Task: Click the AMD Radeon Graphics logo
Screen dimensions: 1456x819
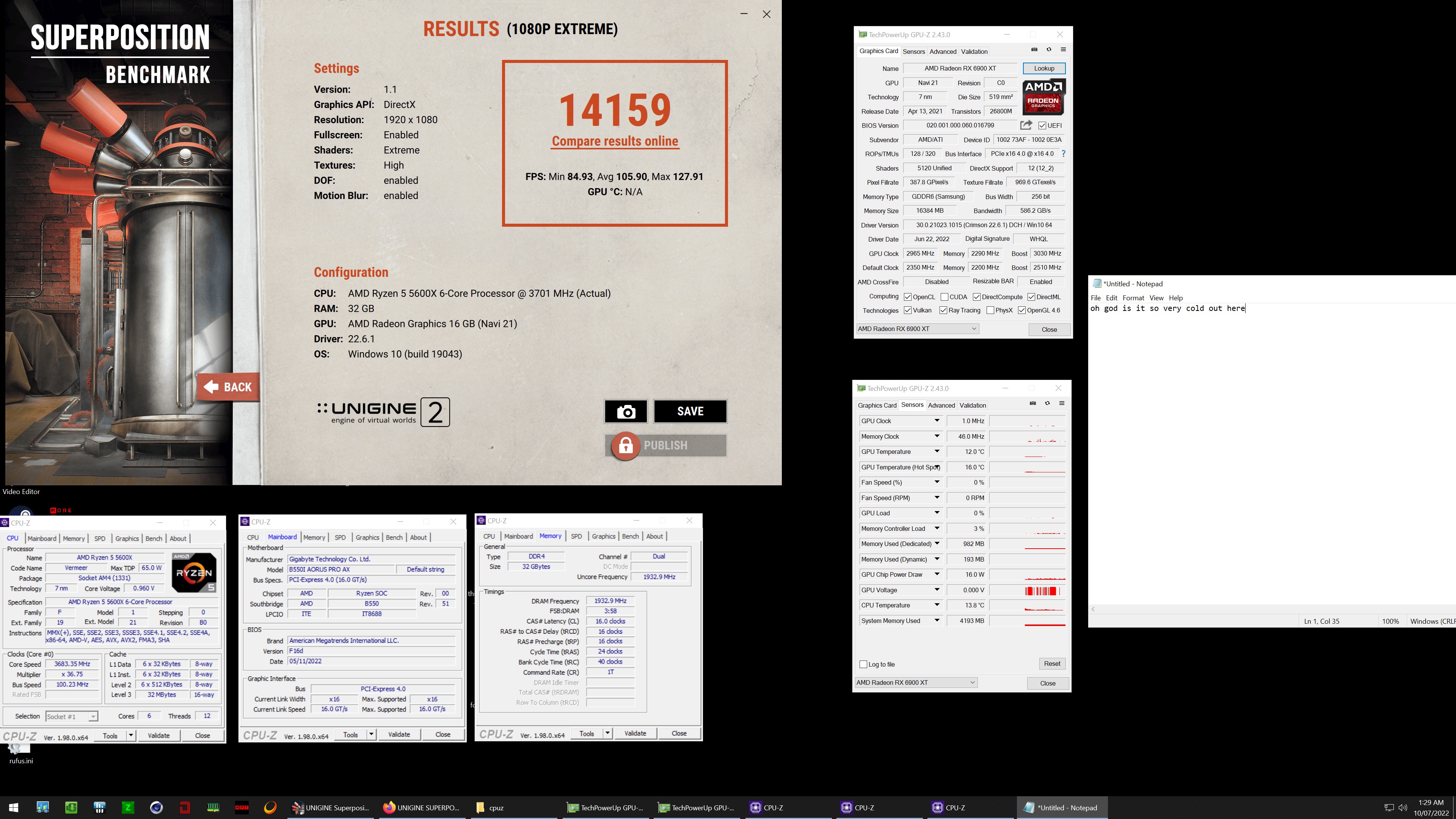Action: click(x=1044, y=97)
